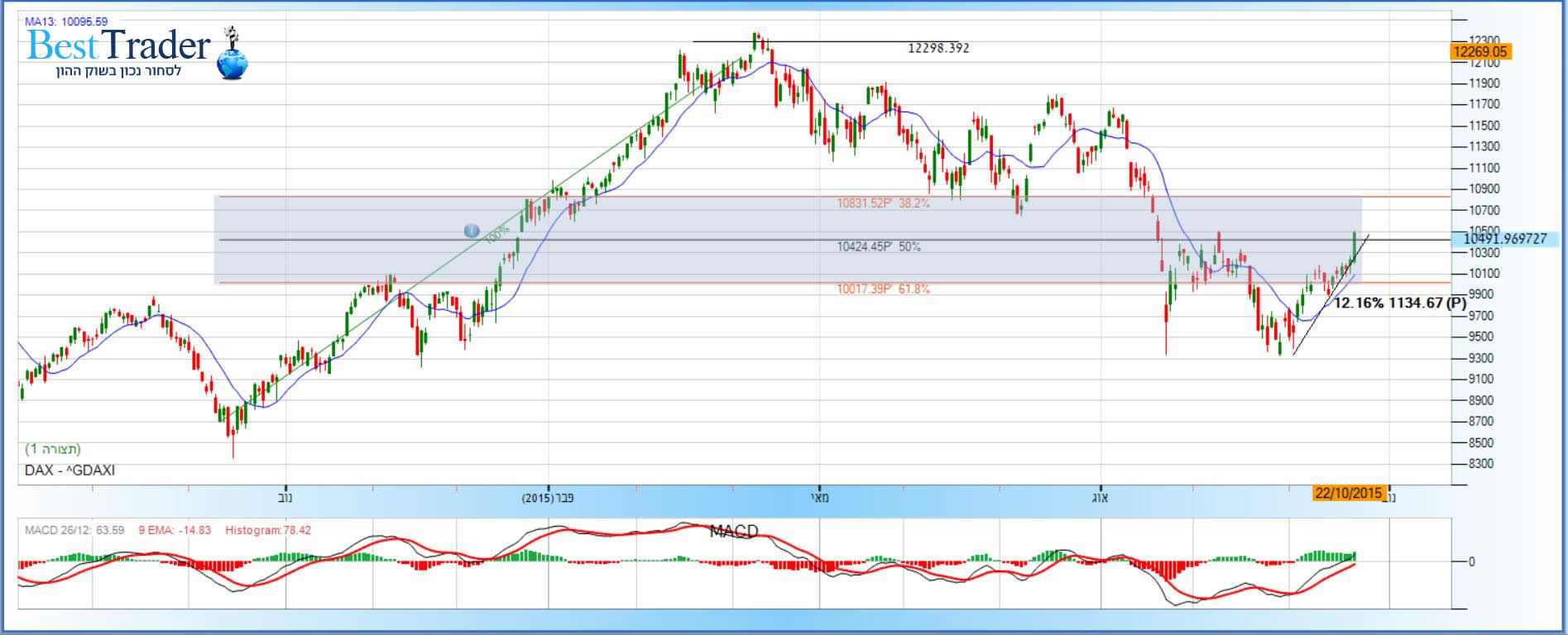Select the orange 12269.05 price tag
Image resolution: width=1568 pixels, height=635 pixels.
tap(1480, 52)
